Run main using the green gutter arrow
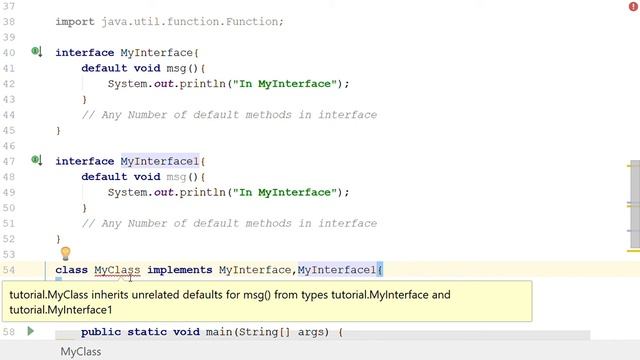This screenshot has width=640, height=360. (x=31, y=331)
